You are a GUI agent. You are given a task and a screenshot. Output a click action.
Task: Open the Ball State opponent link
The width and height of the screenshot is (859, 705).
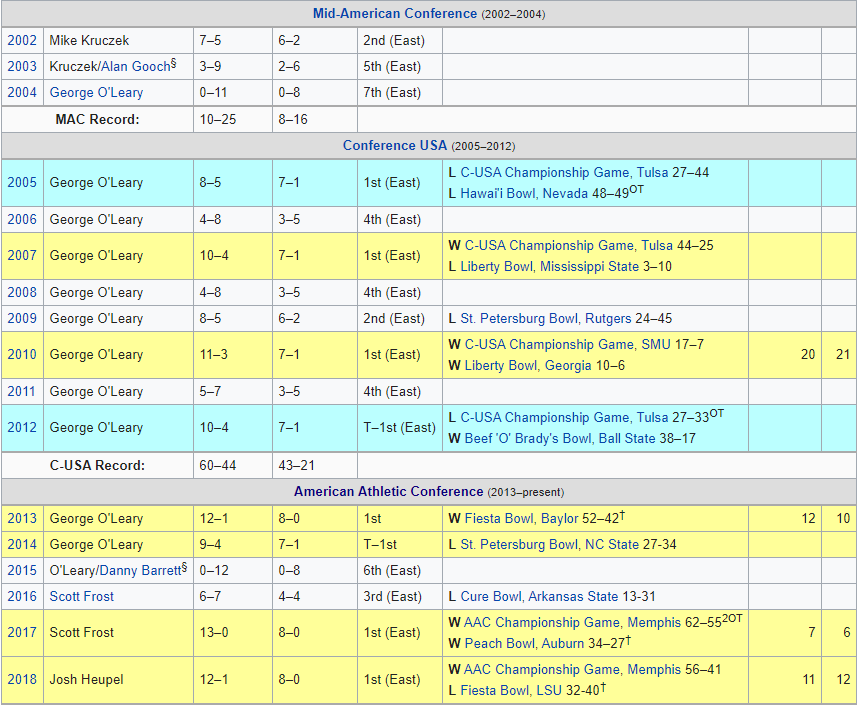click(x=627, y=438)
